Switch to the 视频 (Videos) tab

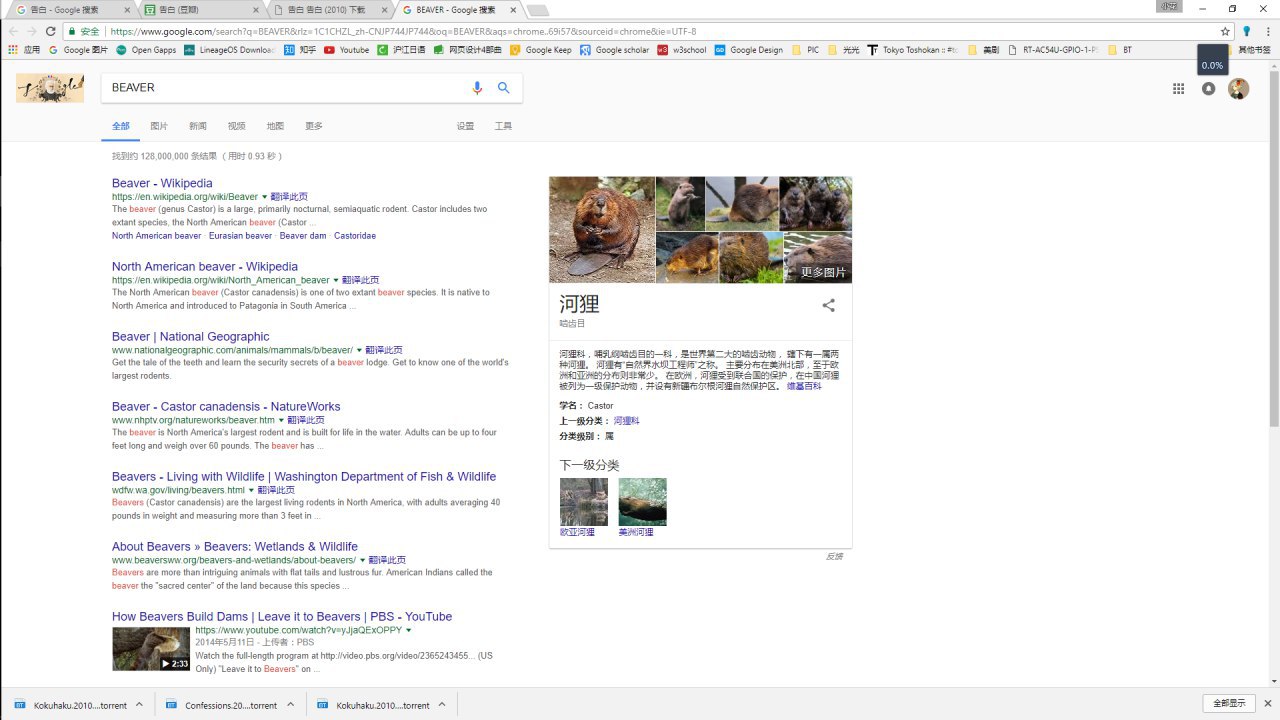pos(236,126)
